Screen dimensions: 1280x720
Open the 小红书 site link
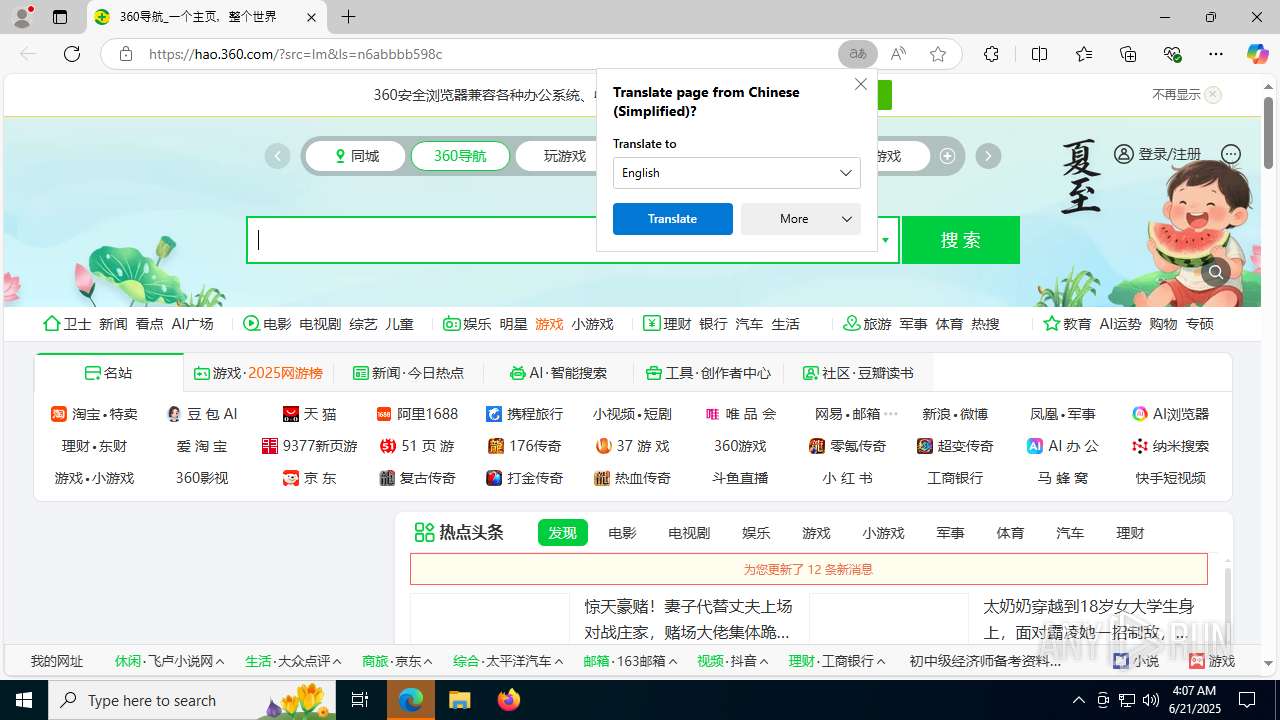(x=847, y=478)
